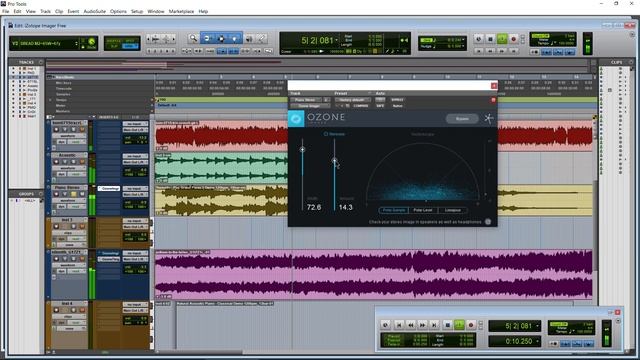Viewport: 640px width, 360px height.
Task: Choose the Selector tool in toolbar
Action: pyautogui.click(x=221, y=38)
